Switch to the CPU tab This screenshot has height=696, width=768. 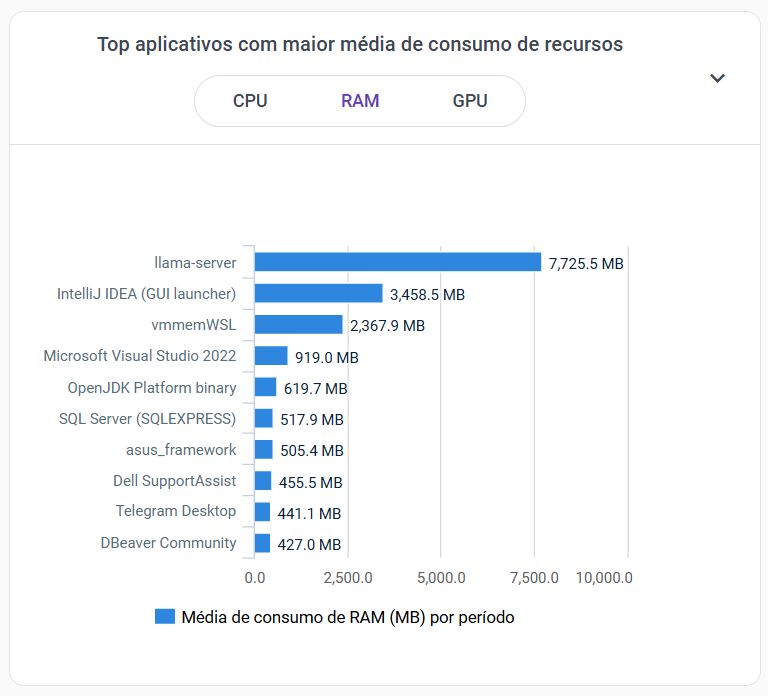250,101
